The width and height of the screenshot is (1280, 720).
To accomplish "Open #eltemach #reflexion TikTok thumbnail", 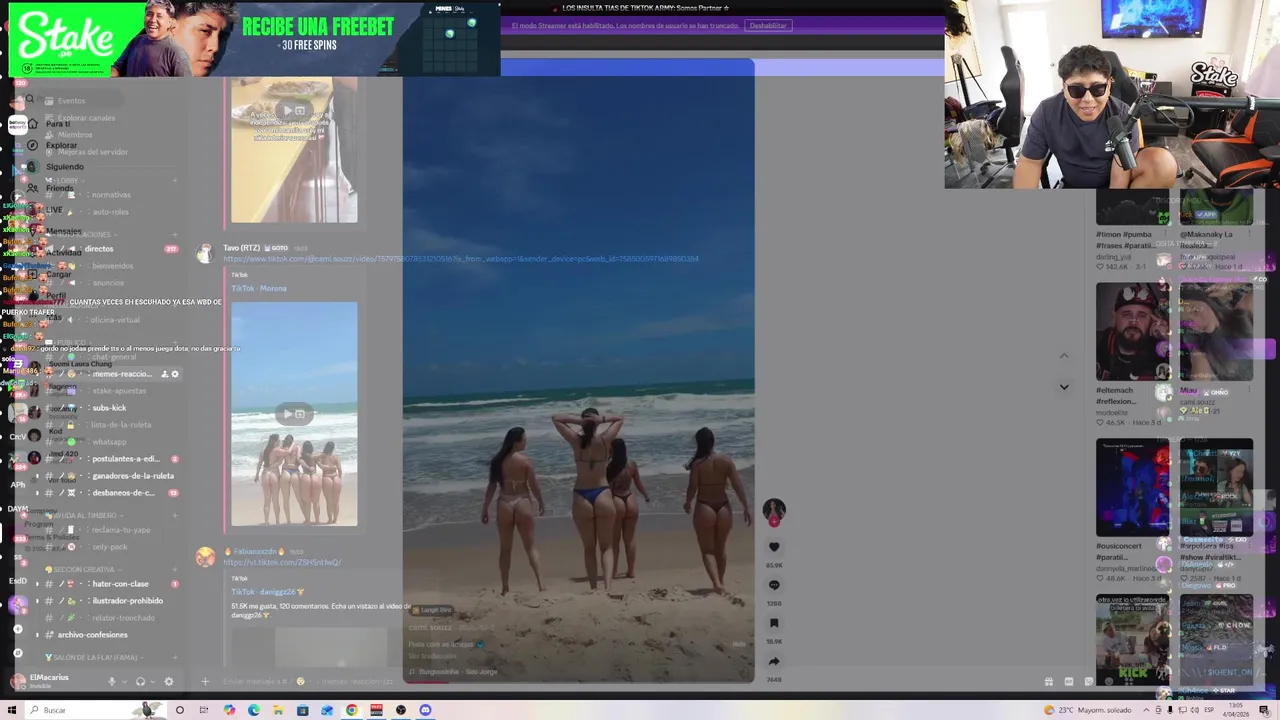I will pyautogui.click(x=1132, y=331).
